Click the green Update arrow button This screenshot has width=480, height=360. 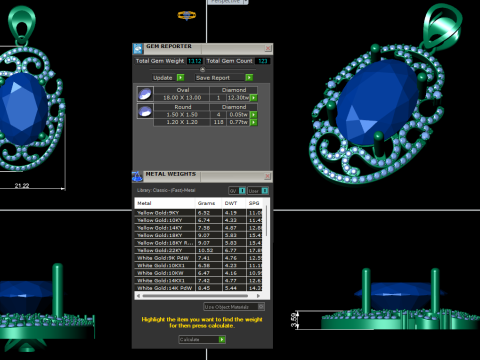(180, 78)
